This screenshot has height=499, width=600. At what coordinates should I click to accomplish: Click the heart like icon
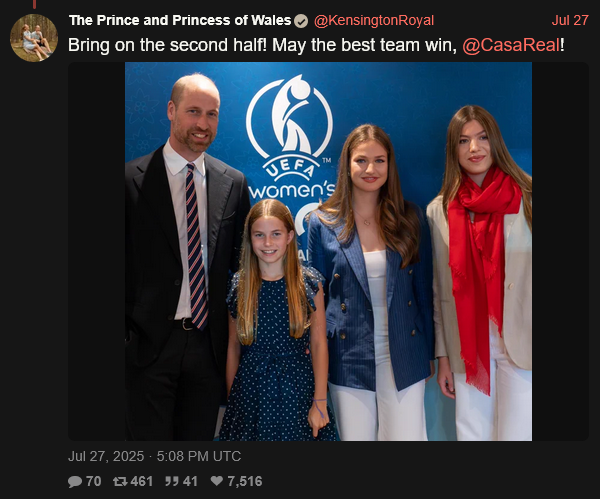(x=217, y=481)
